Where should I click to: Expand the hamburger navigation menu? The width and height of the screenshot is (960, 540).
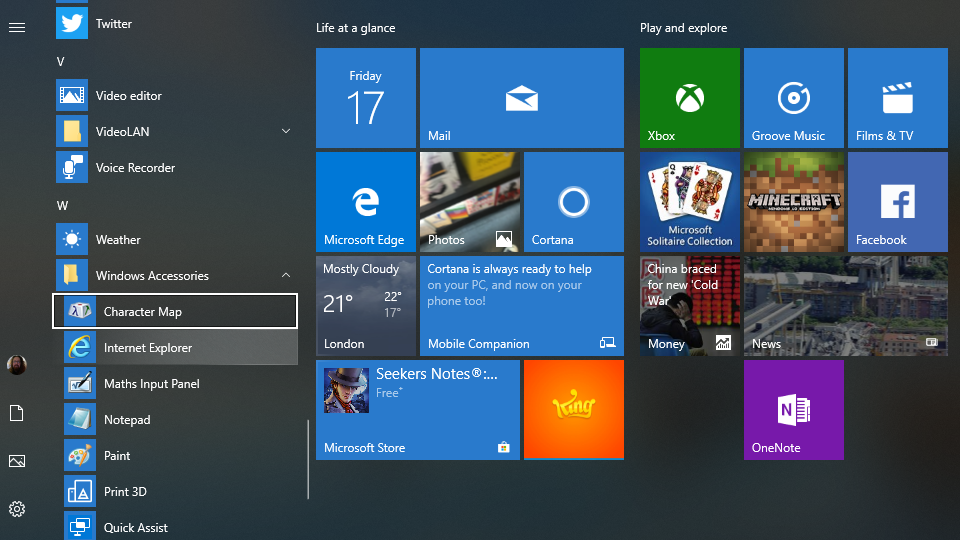point(17,27)
